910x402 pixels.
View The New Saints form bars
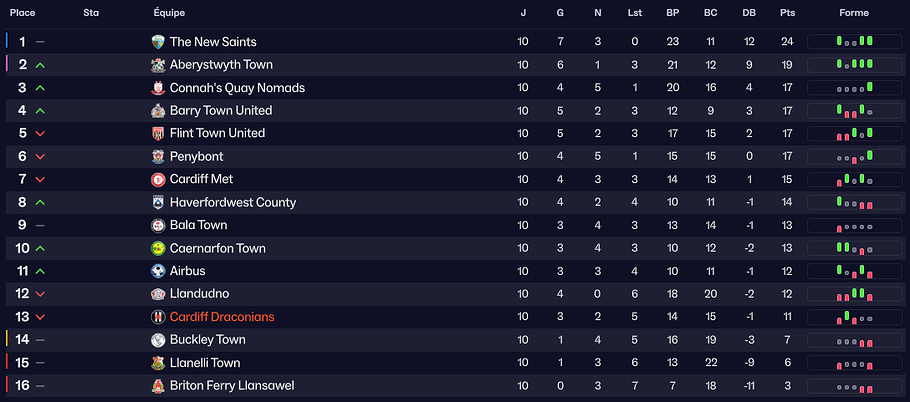(854, 42)
